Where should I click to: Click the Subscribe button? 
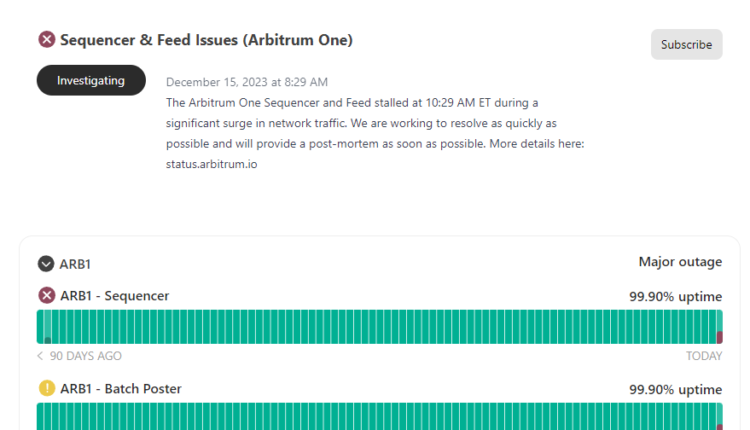[x=686, y=44]
